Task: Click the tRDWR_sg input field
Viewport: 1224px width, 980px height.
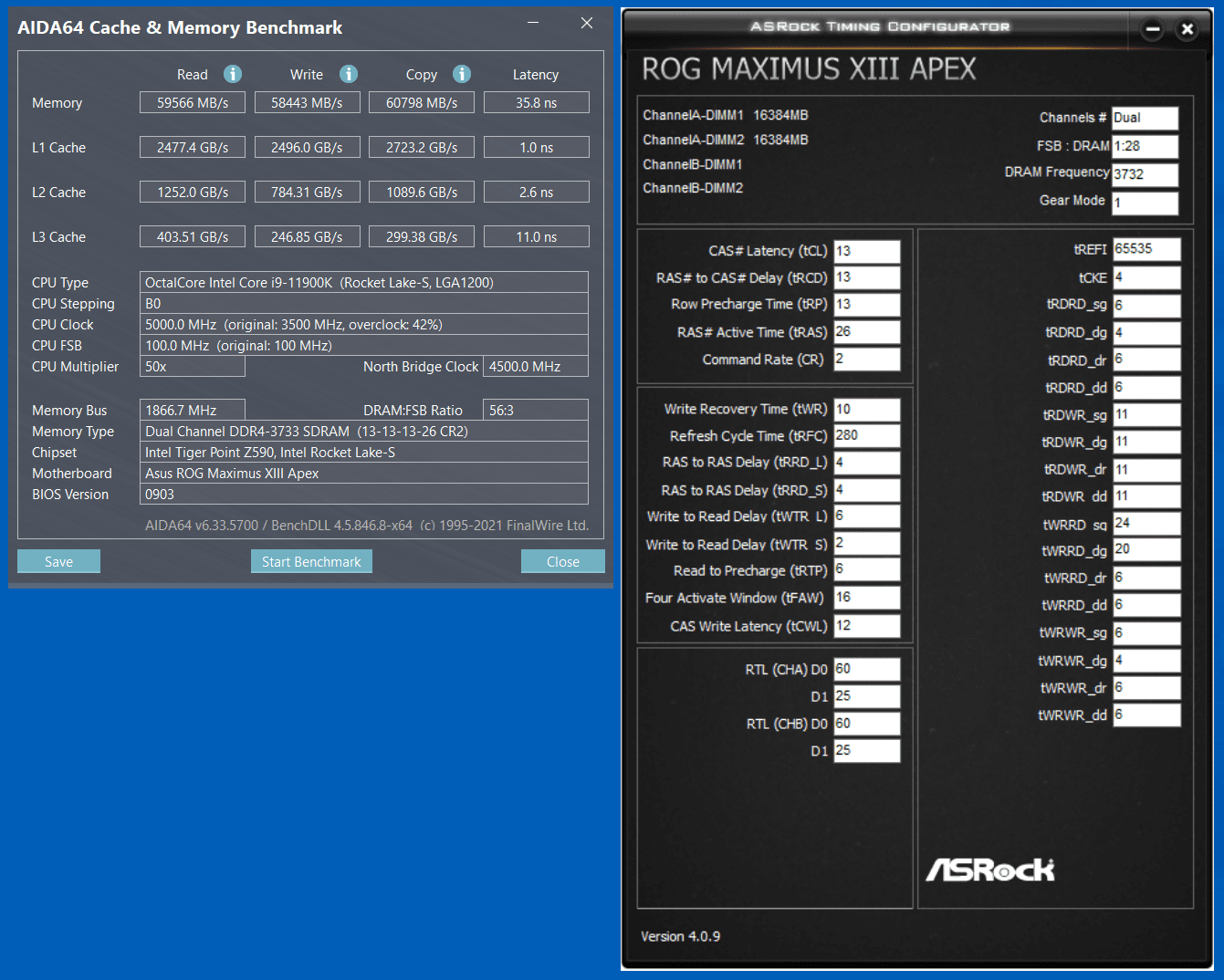Action: 1146,415
